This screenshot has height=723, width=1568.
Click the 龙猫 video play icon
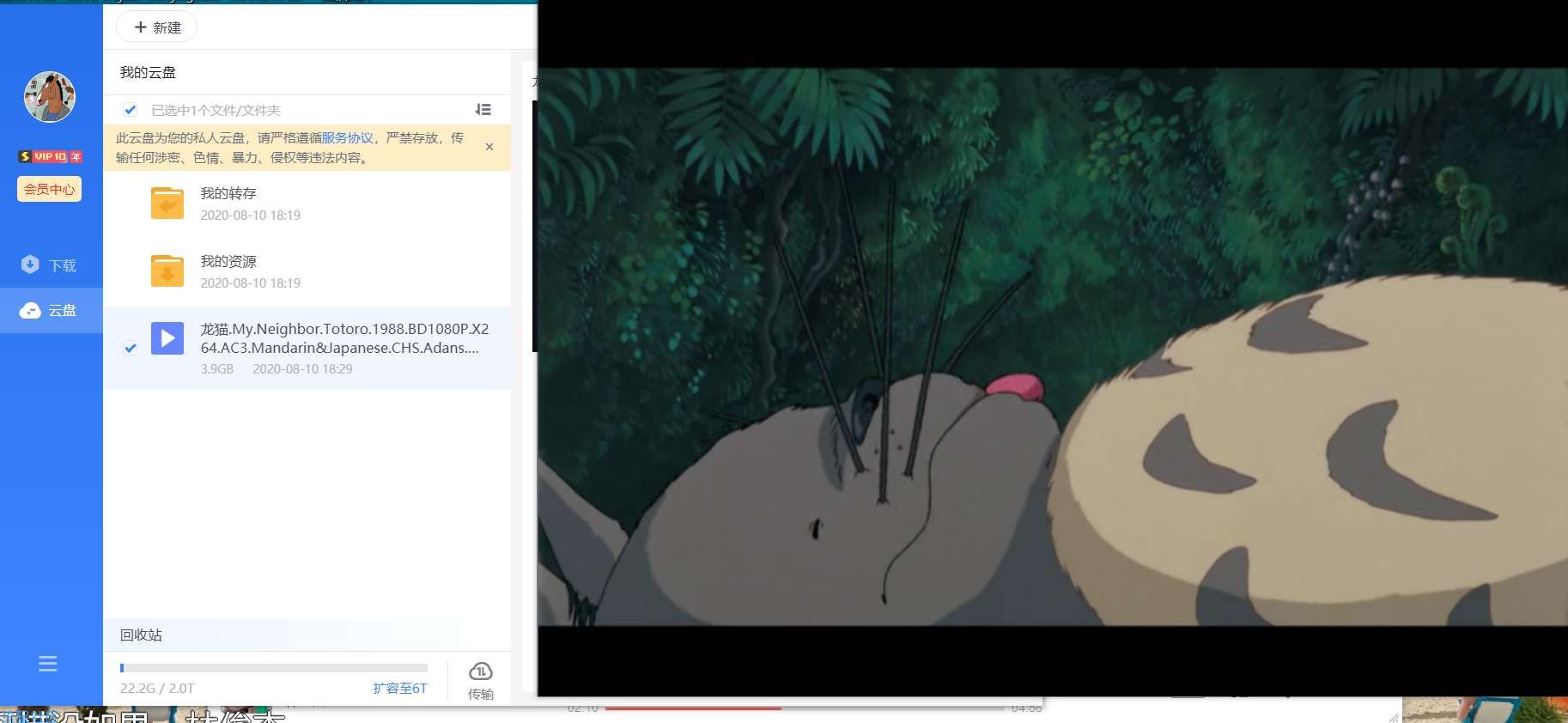167,338
